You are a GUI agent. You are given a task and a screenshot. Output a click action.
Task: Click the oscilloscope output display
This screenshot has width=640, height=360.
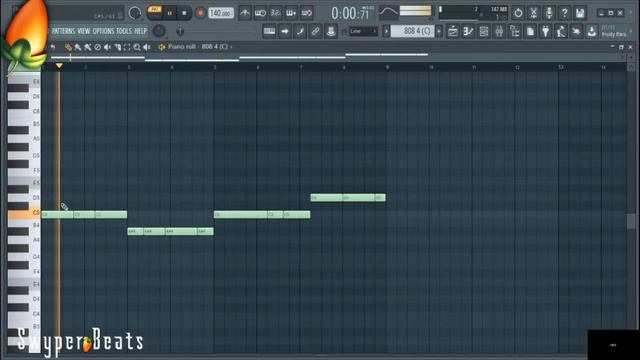(x=388, y=13)
